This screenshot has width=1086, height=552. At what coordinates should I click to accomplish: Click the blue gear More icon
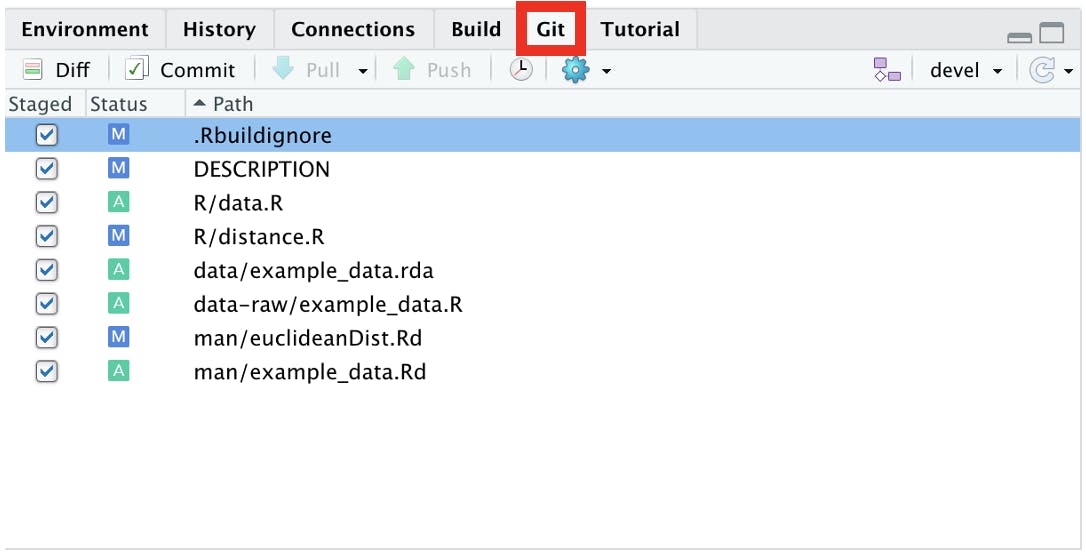[x=576, y=70]
